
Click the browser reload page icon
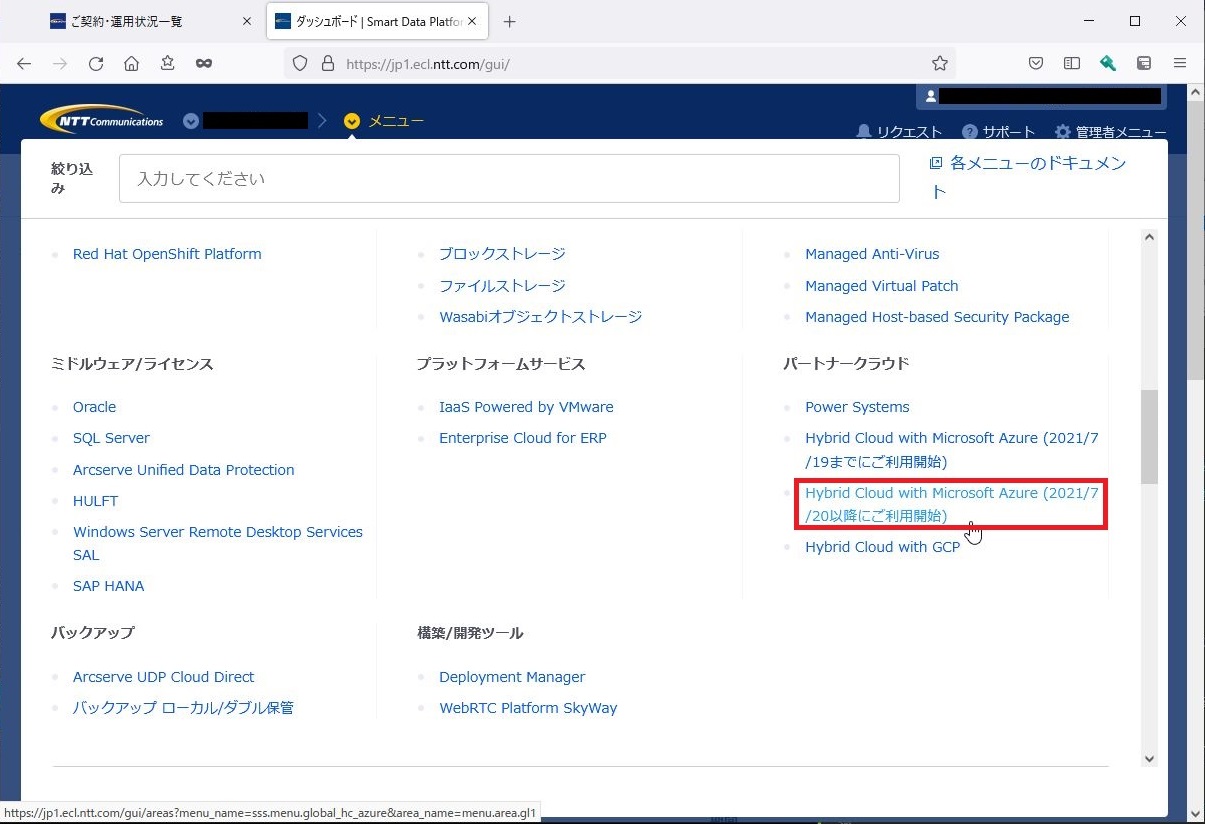(x=96, y=63)
